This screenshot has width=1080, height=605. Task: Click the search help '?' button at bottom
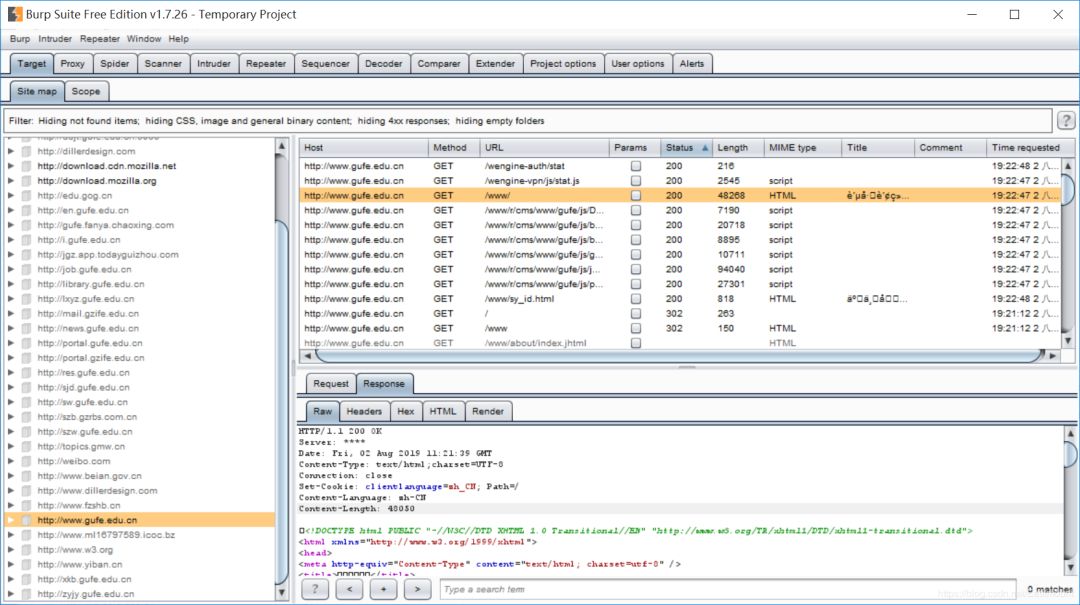314,589
